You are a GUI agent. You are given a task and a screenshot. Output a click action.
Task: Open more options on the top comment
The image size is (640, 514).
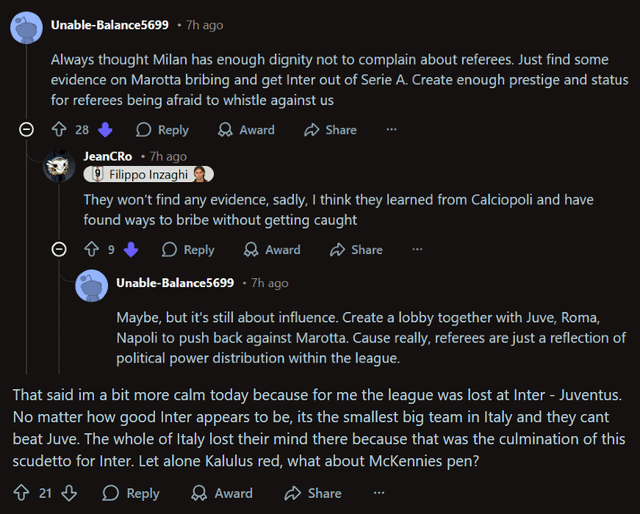[391, 129]
